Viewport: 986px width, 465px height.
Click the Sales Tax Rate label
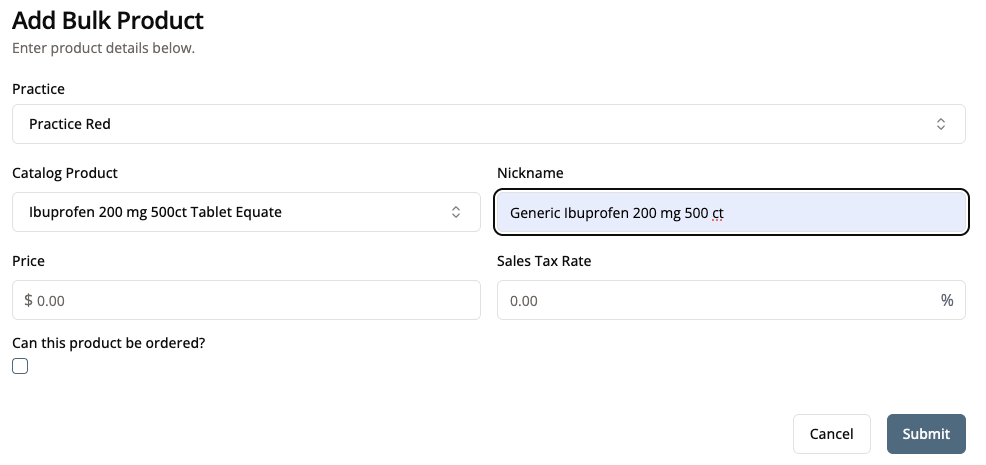544,261
